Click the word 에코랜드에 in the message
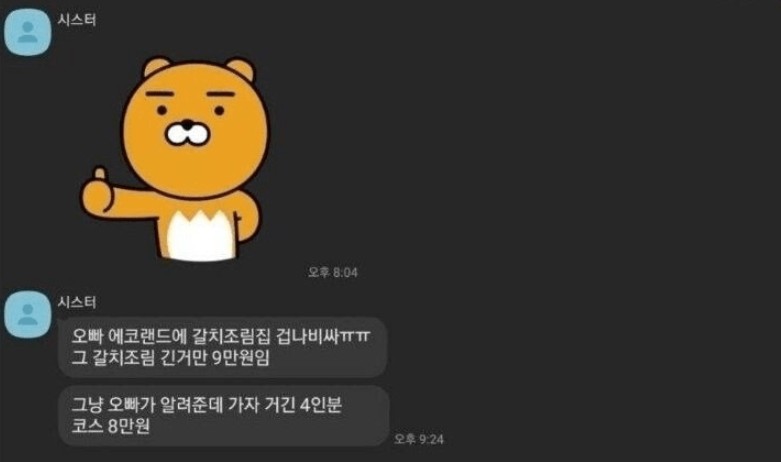This screenshot has height=462, width=781. [x=147, y=337]
